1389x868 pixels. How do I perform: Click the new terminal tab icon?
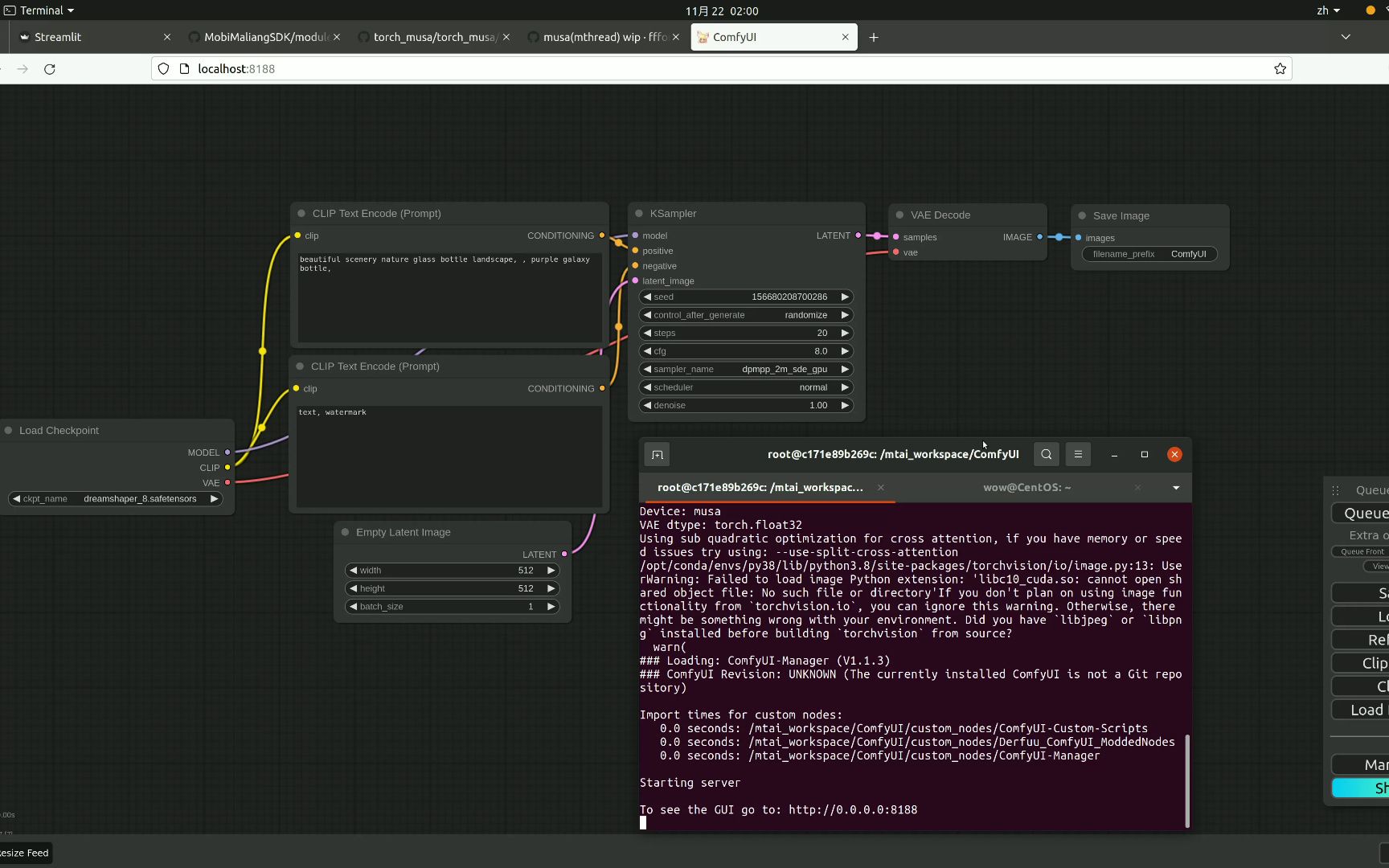click(657, 455)
